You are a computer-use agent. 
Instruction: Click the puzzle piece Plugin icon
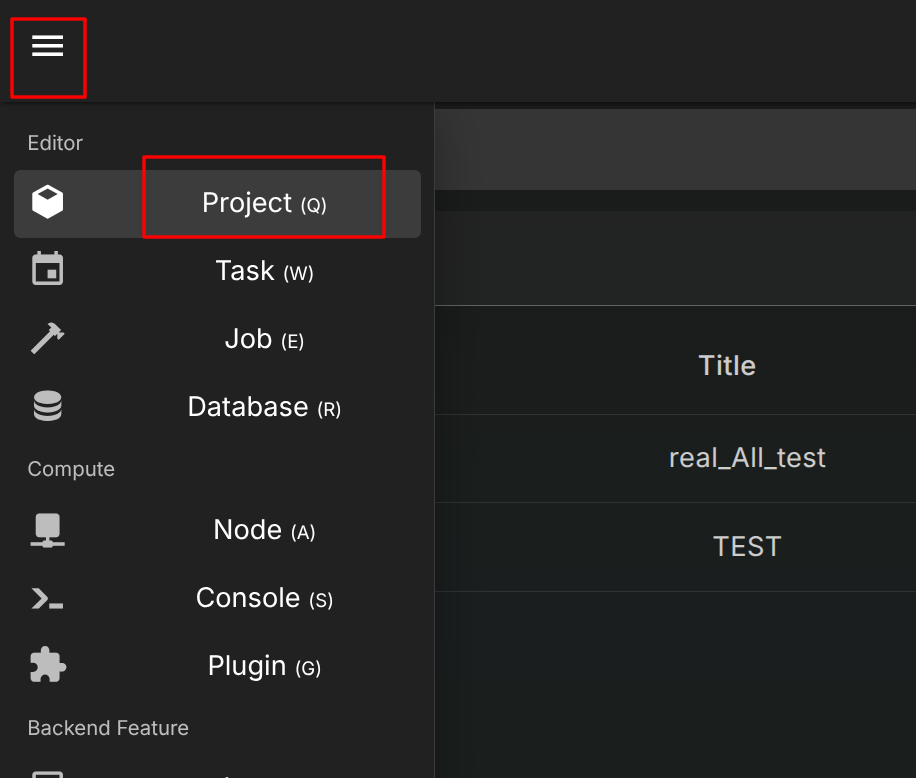coord(47,665)
